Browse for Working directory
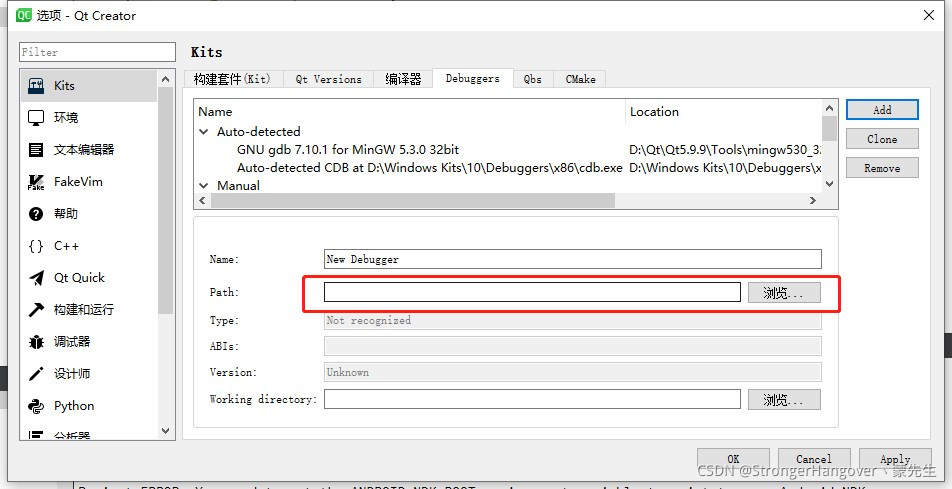952x489 pixels. point(784,400)
